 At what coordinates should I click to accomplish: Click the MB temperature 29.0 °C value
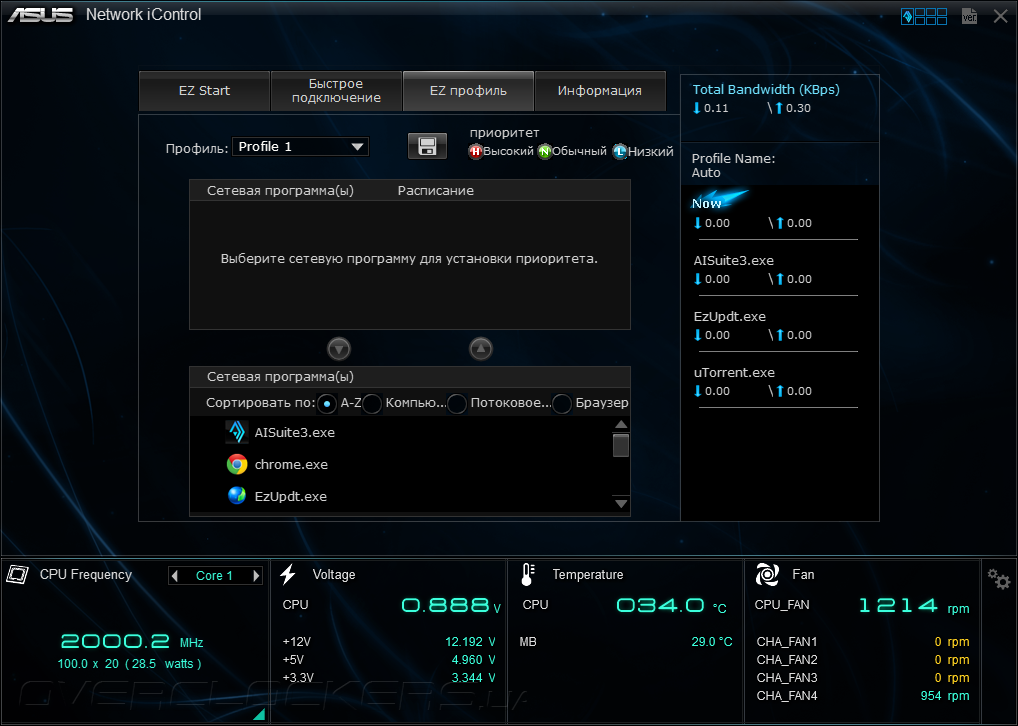(712, 642)
